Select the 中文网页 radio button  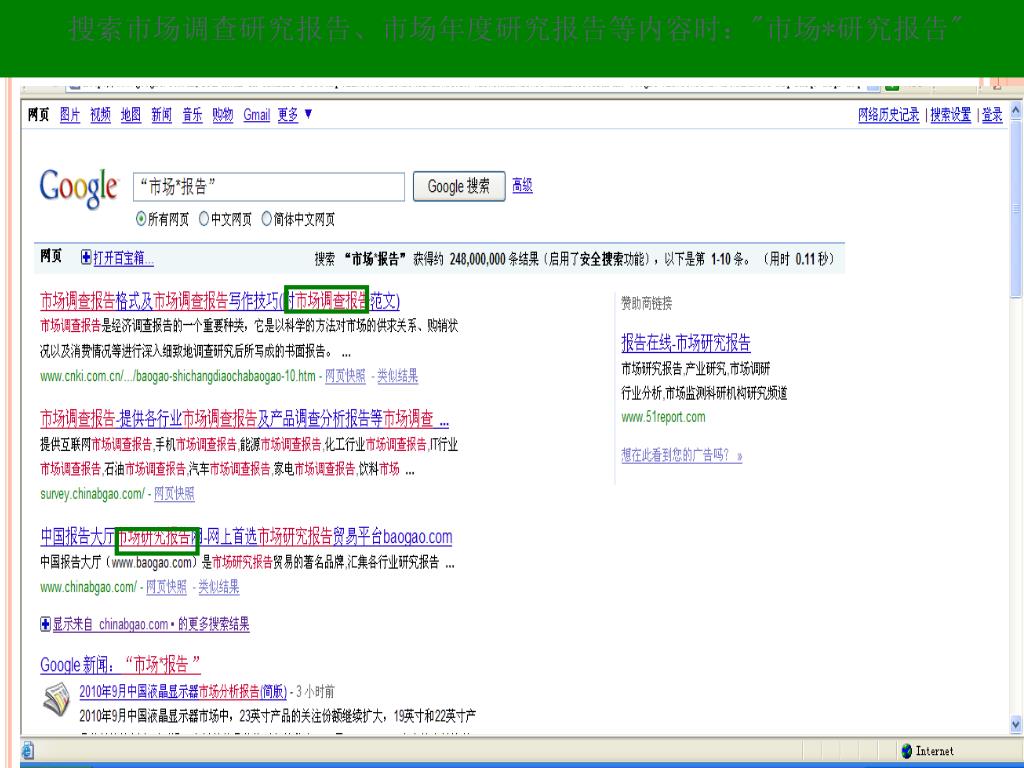[x=204, y=219]
